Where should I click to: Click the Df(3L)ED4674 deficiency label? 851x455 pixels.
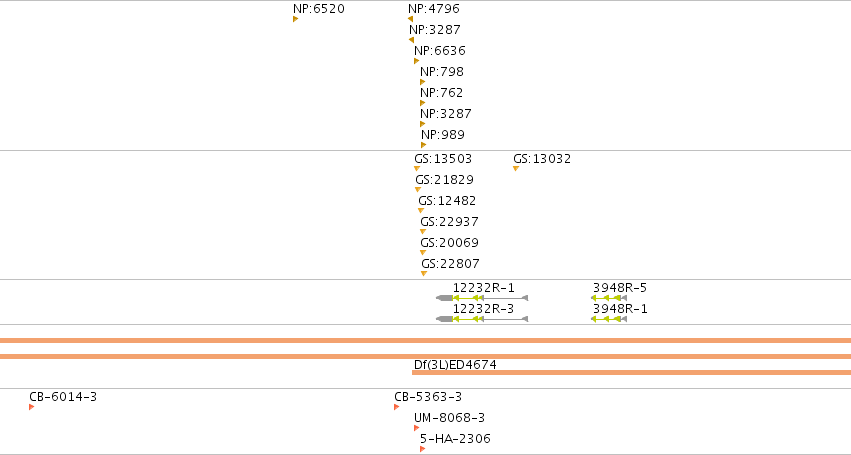455,365
